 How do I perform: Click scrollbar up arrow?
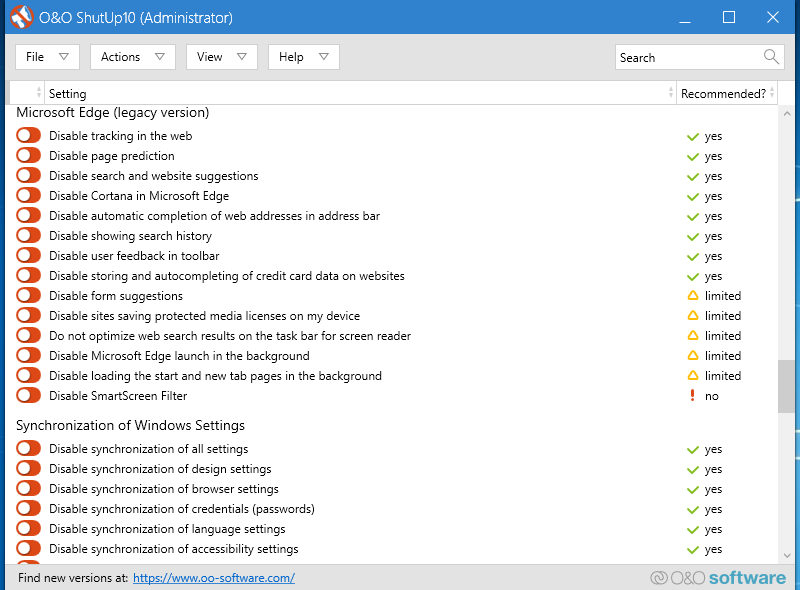click(x=786, y=114)
